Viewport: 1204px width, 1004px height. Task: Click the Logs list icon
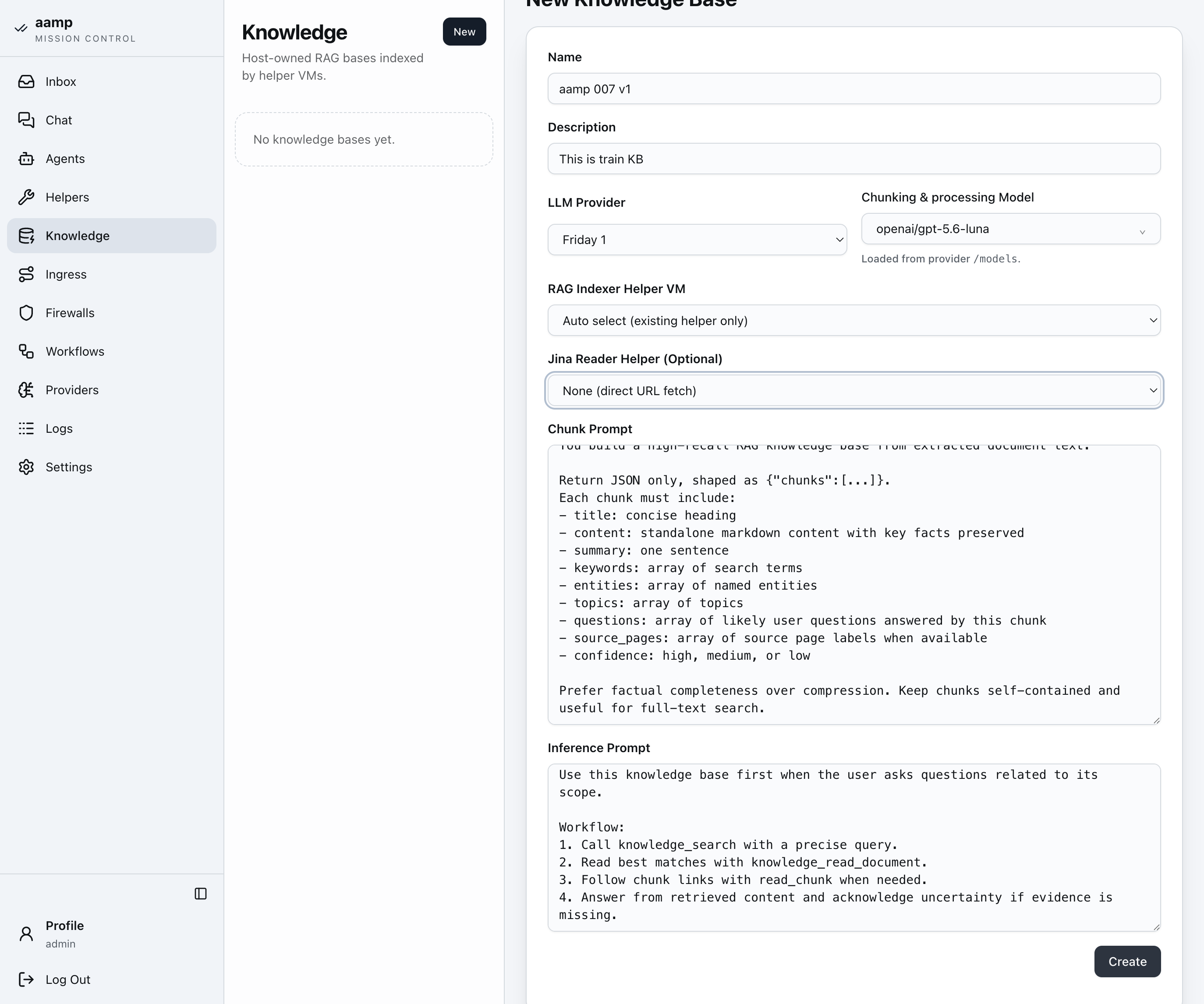26,429
